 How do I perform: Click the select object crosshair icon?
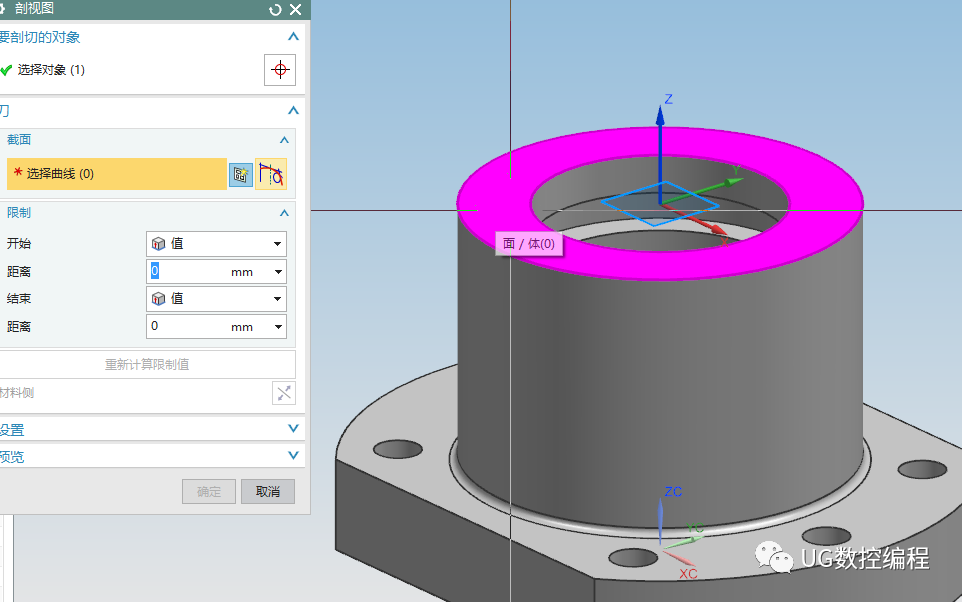(280, 70)
